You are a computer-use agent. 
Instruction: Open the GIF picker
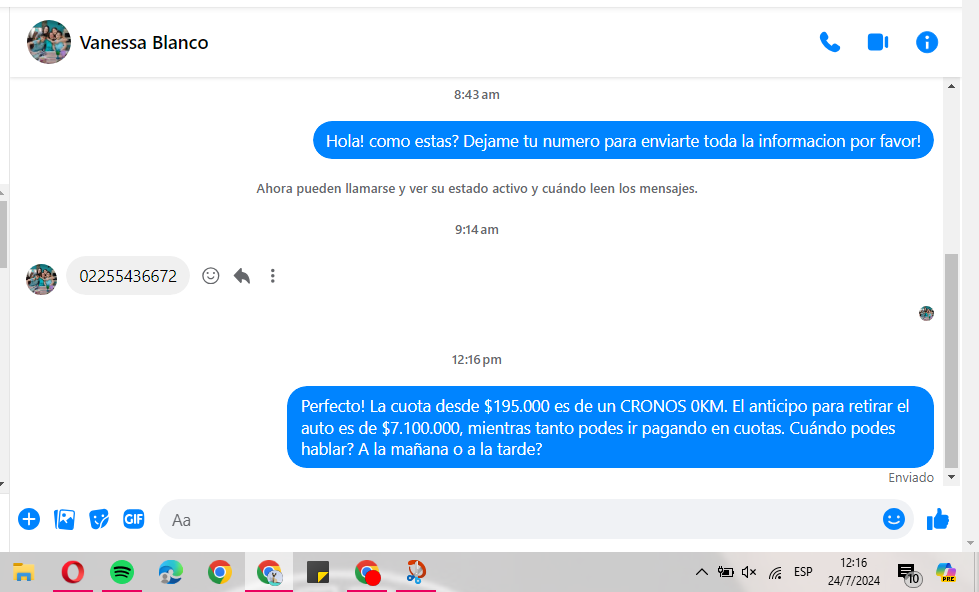click(134, 519)
